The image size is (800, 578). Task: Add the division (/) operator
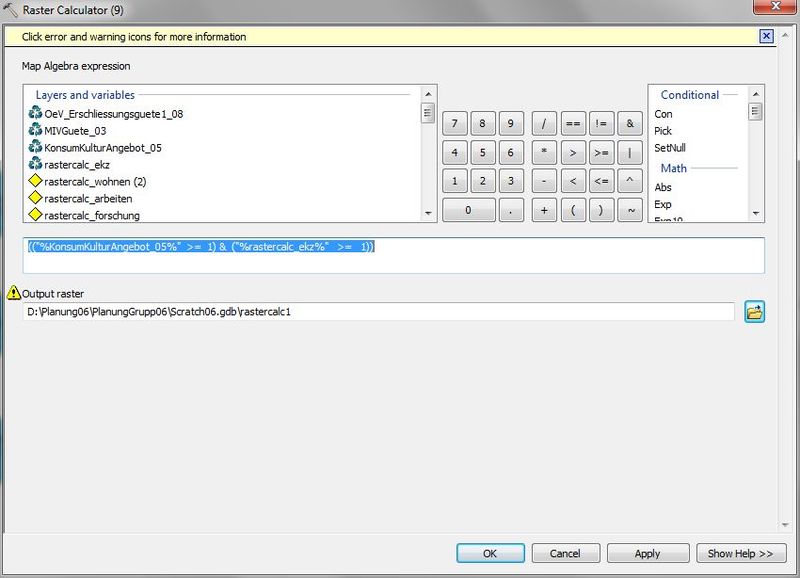[544, 124]
